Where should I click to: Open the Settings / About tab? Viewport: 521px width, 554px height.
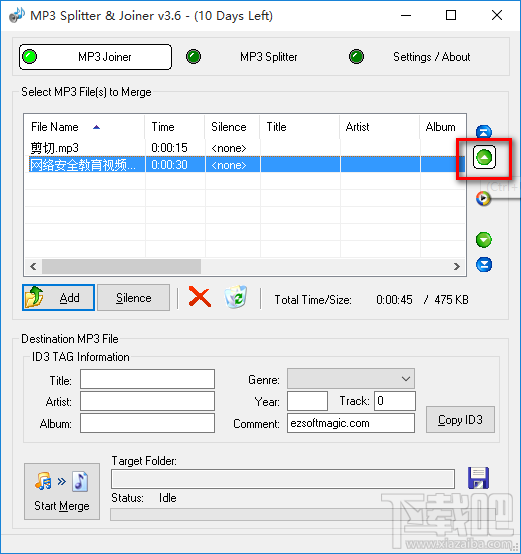[431, 57]
